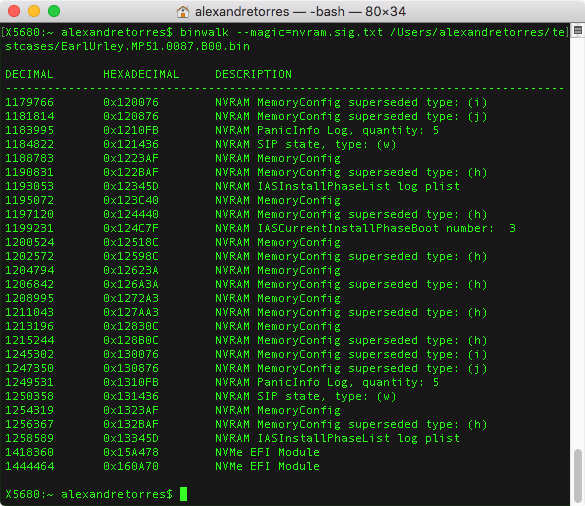Viewport: 585px width, 506px height.
Task: Click the DESCRIPTION column header
Action: [x=253, y=74]
